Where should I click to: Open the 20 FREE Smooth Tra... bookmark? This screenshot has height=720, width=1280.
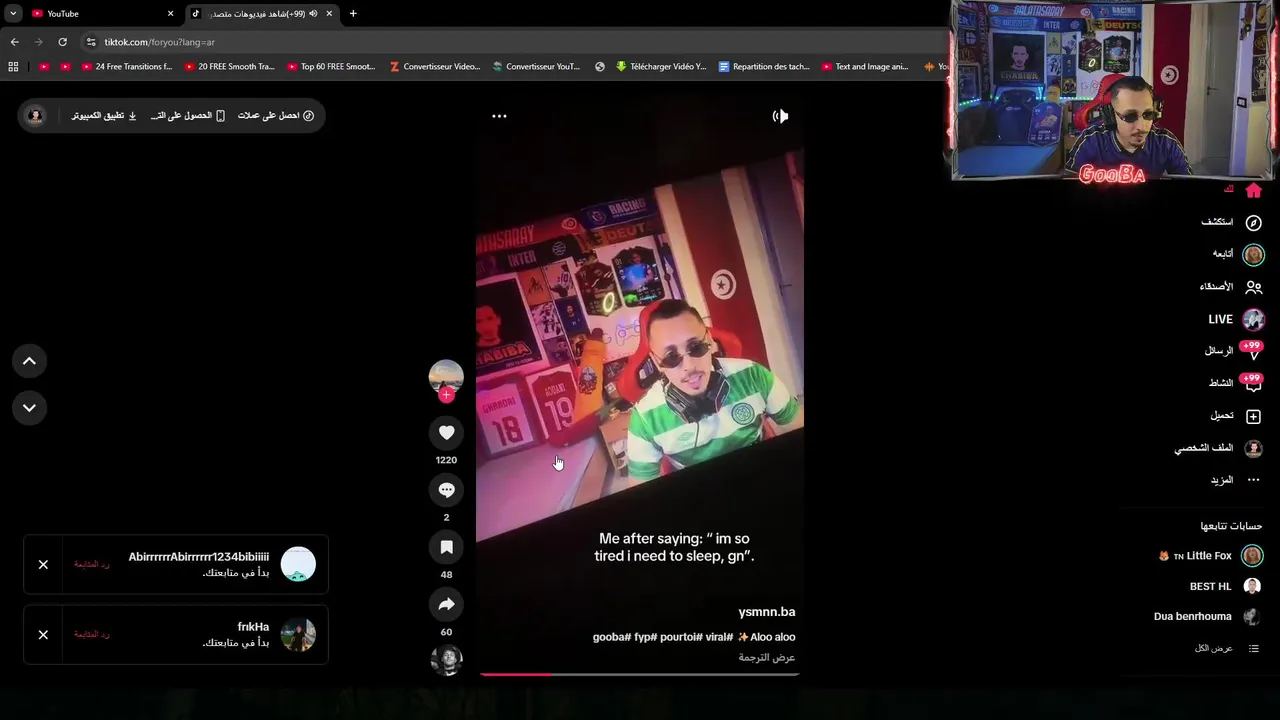point(228,67)
